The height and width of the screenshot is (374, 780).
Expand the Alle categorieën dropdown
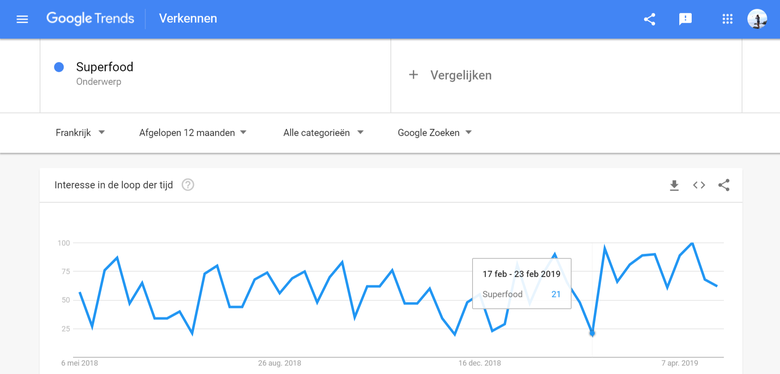click(323, 133)
